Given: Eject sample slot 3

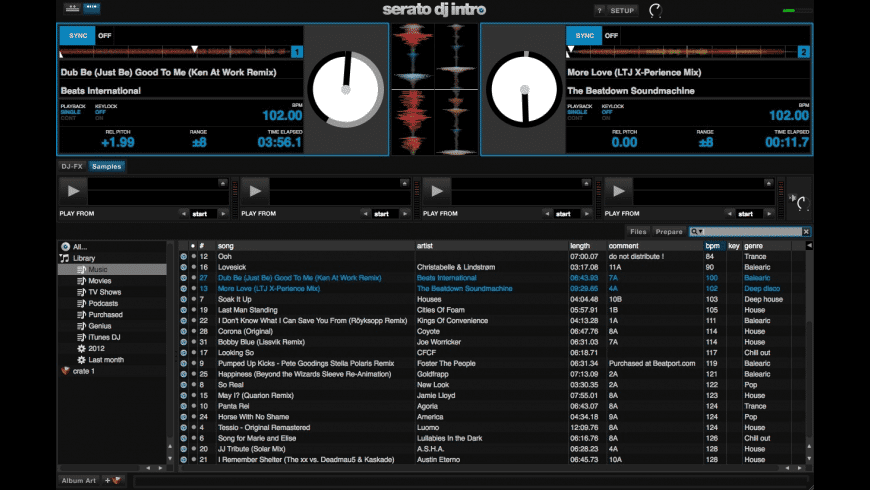Looking at the screenshot, I should (x=586, y=183).
